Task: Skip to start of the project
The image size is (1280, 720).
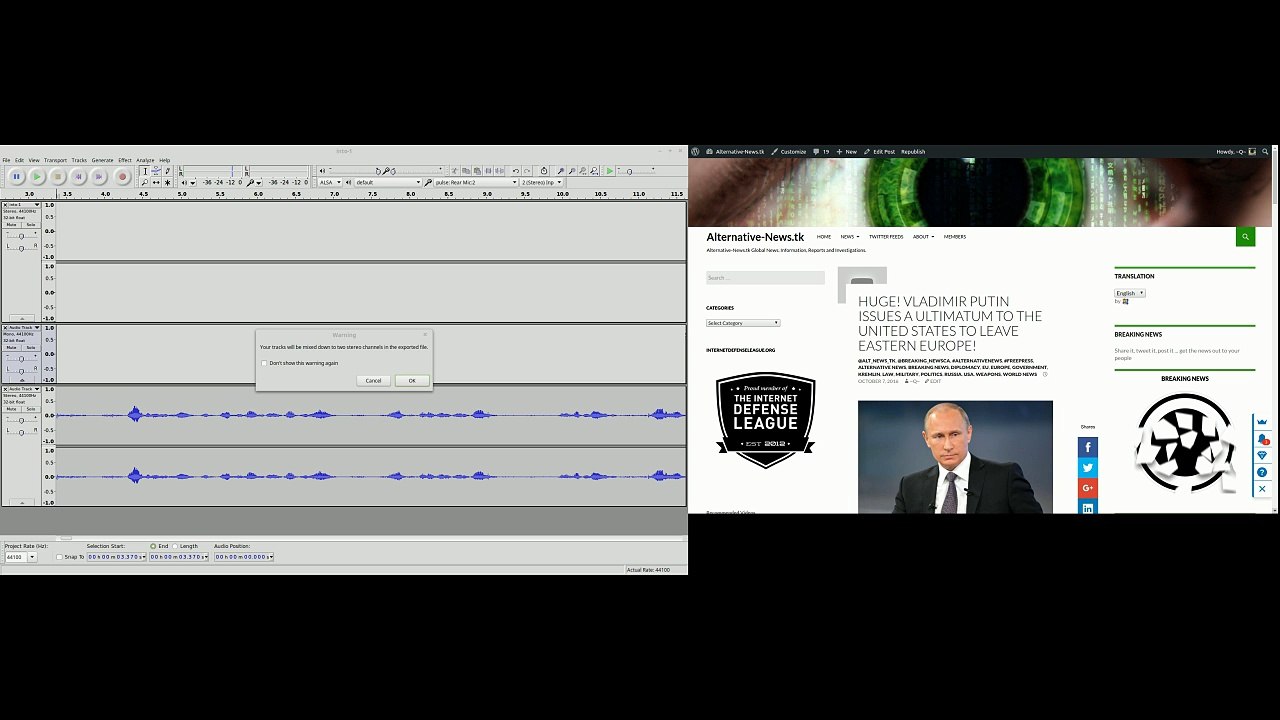Action: pos(78,177)
